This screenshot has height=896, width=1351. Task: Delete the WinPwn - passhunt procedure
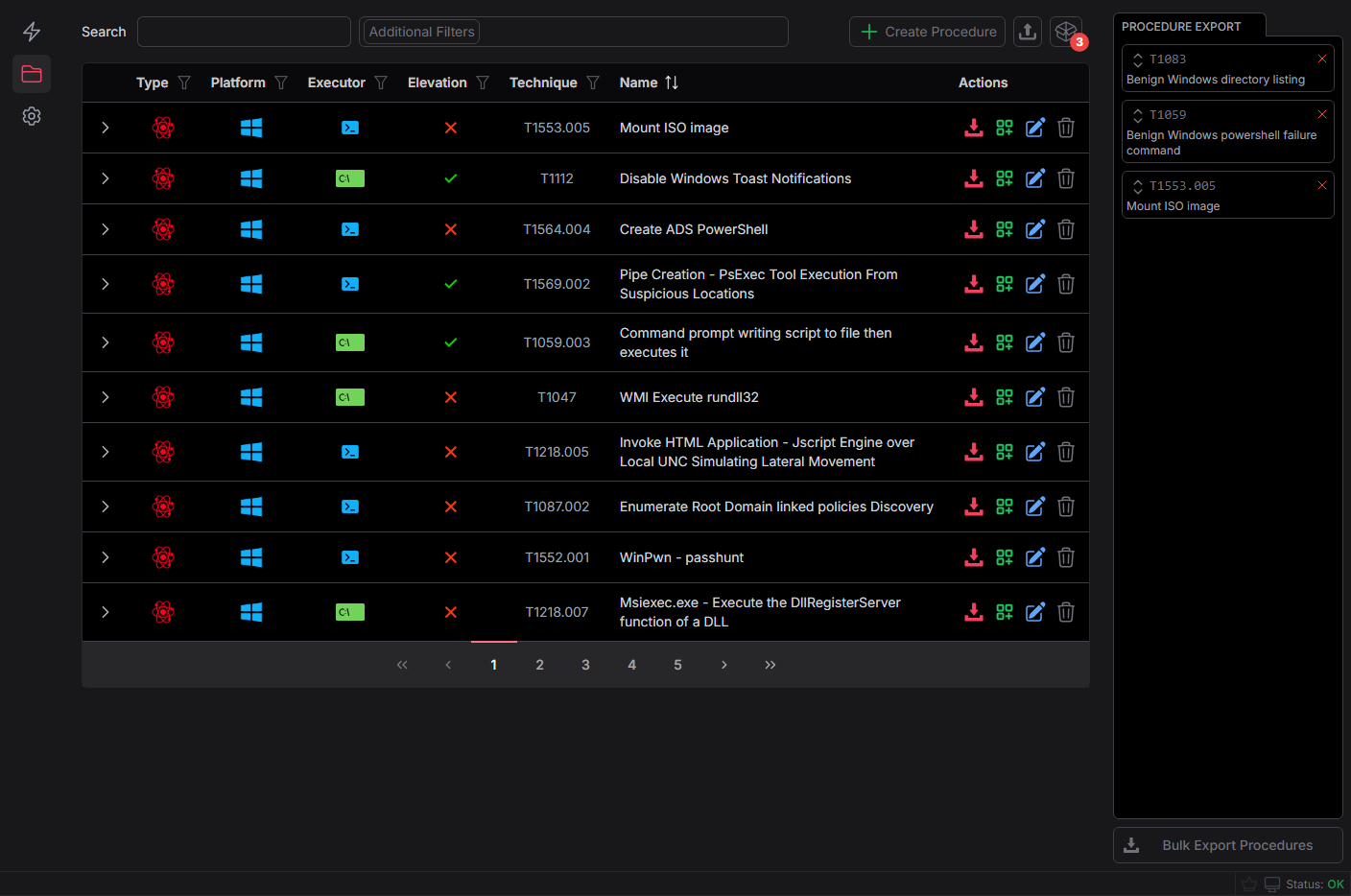click(1065, 557)
